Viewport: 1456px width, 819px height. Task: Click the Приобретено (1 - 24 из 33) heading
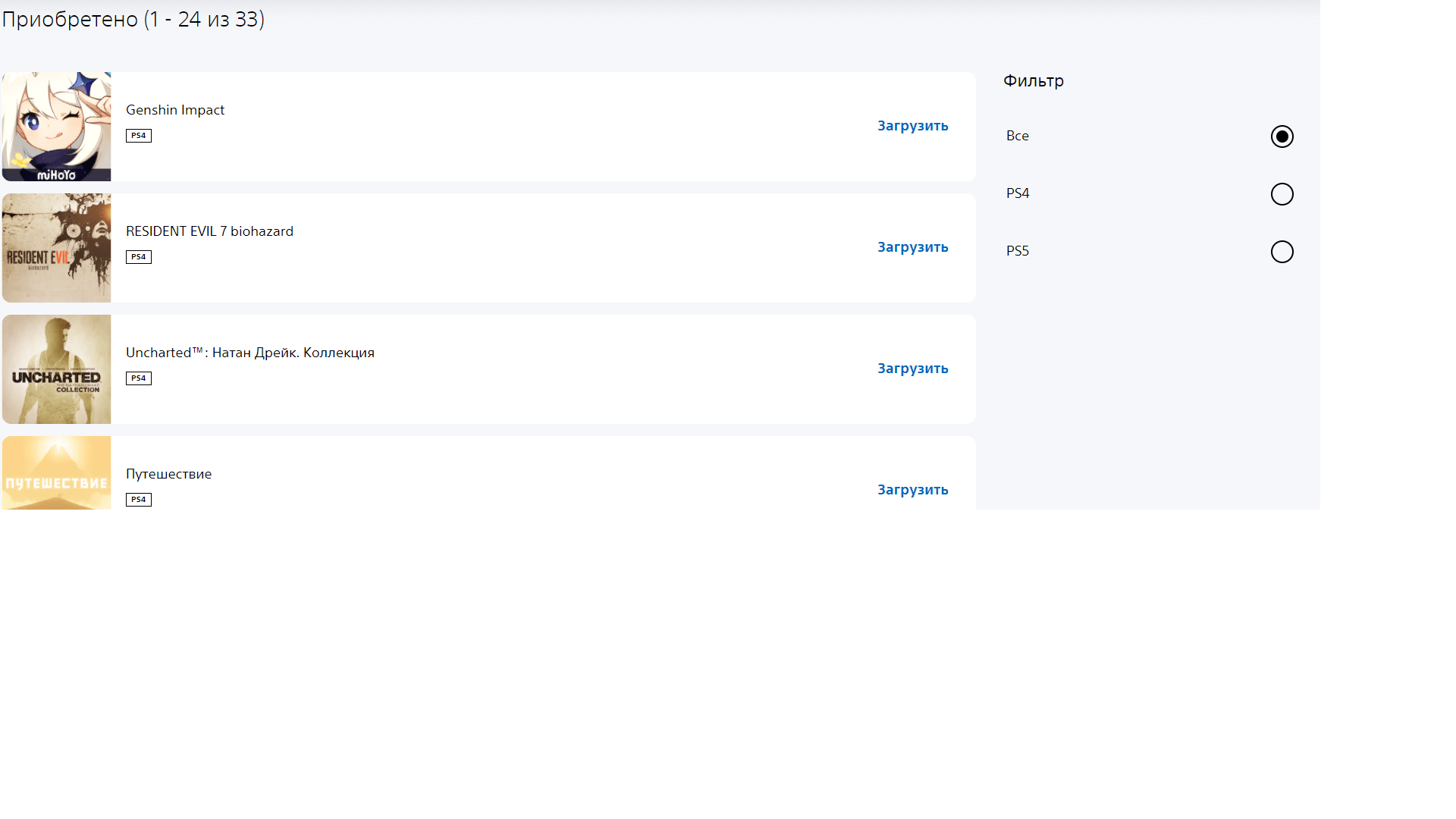click(x=133, y=19)
